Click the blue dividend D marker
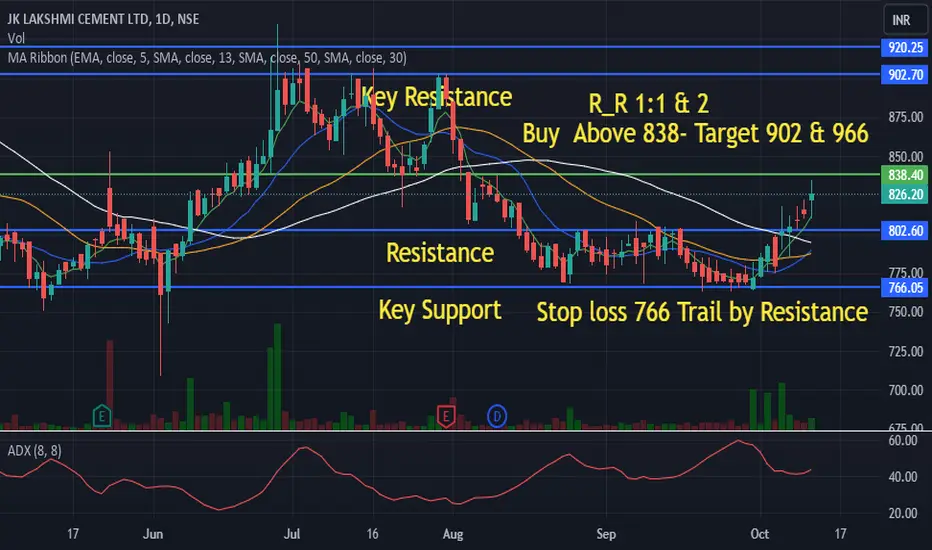Image resolution: width=932 pixels, height=550 pixels. coord(497,416)
